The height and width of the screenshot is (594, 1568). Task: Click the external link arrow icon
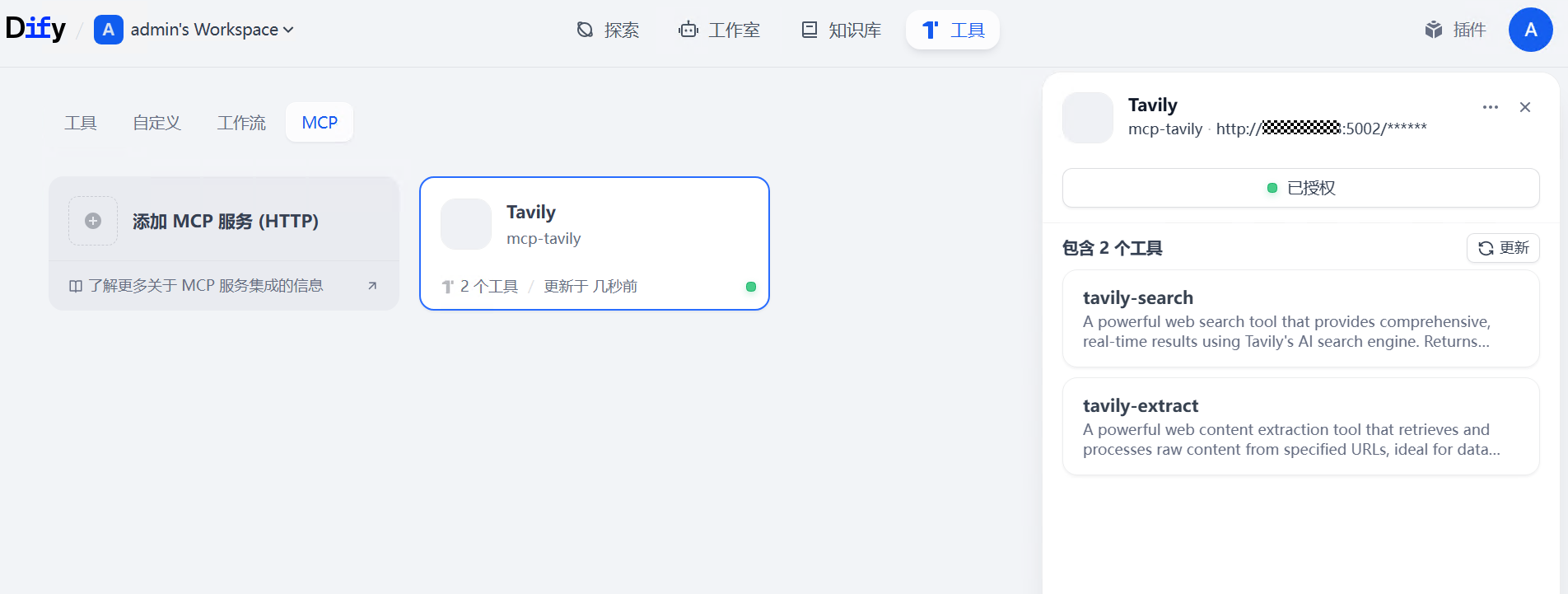pos(372,286)
